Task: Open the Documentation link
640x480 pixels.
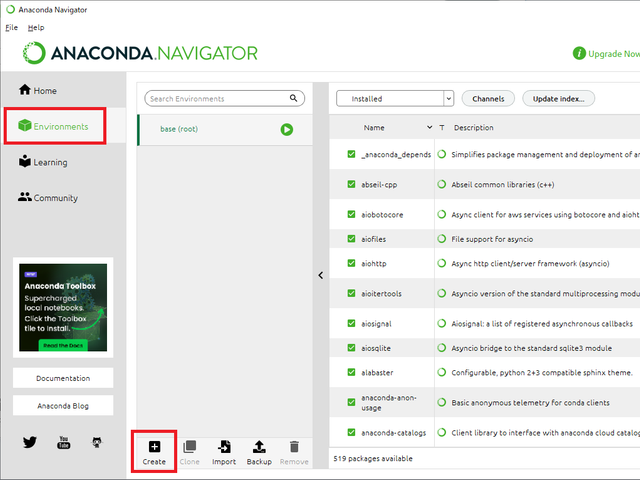Action: click(x=63, y=378)
